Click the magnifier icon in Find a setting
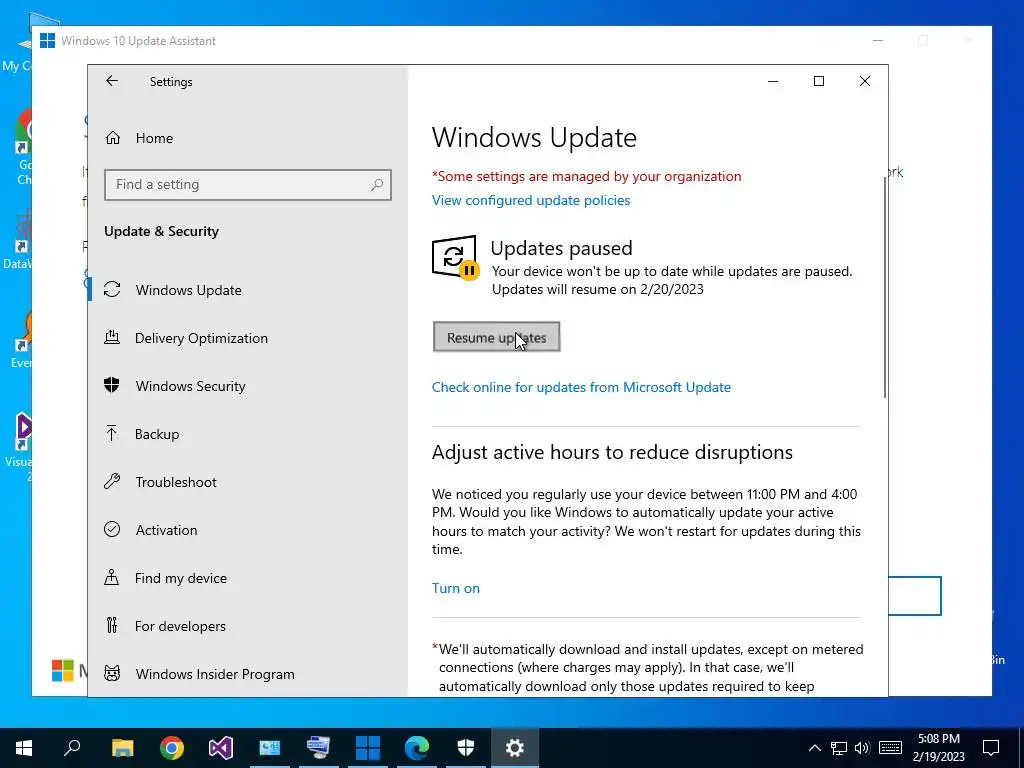 click(377, 185)
